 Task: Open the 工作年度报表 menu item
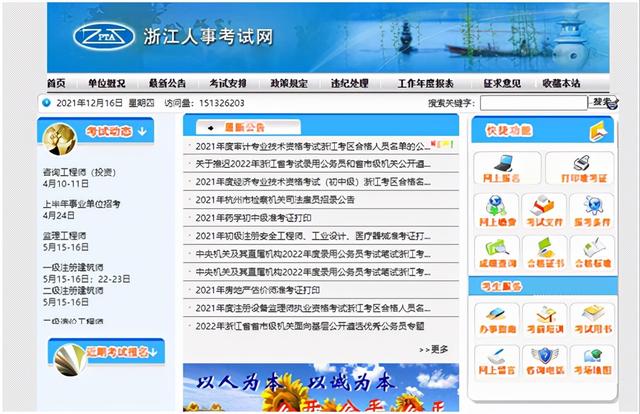pos(426,83)
